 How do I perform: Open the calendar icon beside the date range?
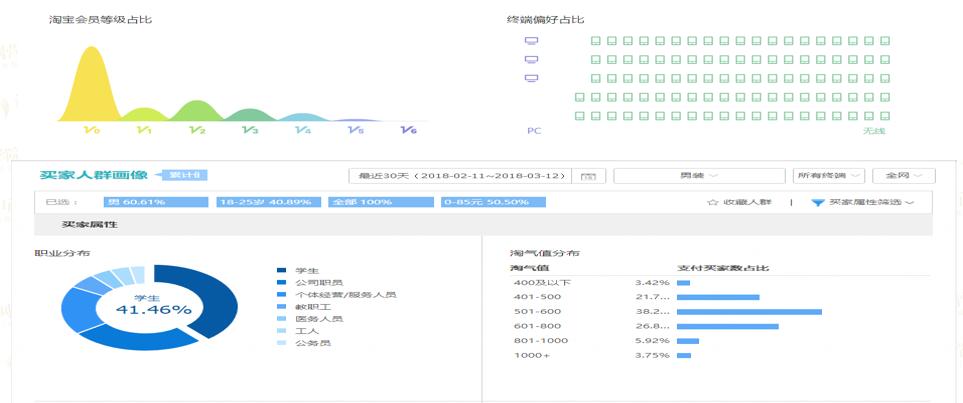point(588,176)
